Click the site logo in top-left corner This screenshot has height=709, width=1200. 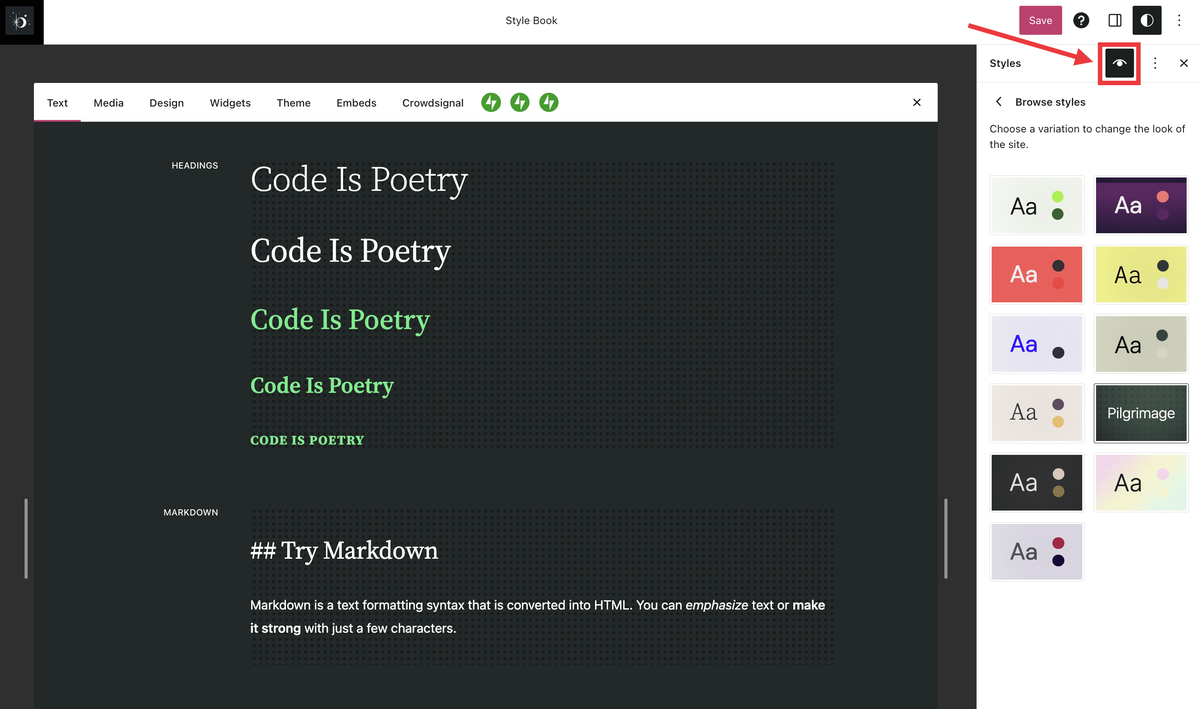(x=21, y=21)
